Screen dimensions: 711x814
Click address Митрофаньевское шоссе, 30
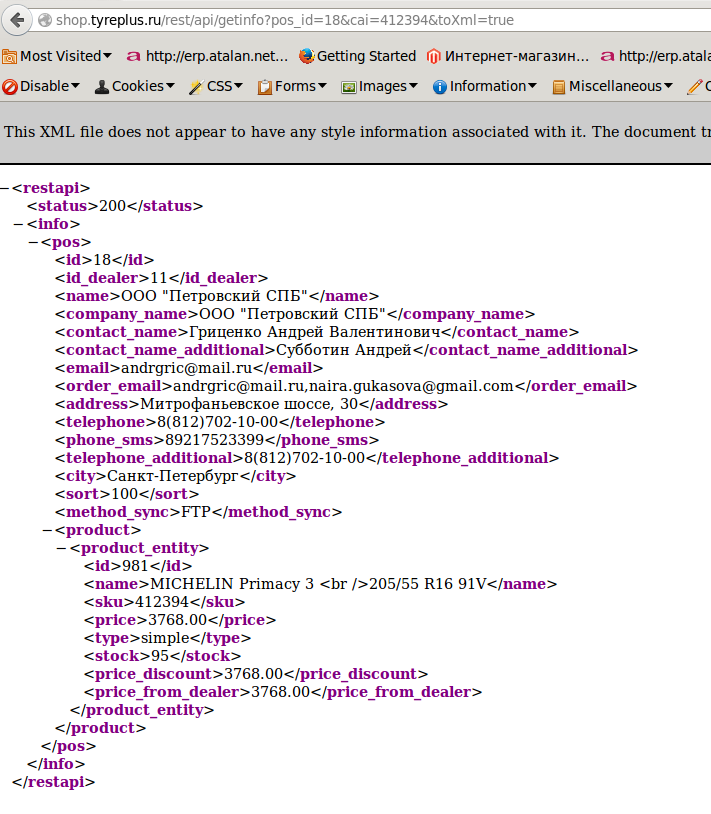click(249, 404)
